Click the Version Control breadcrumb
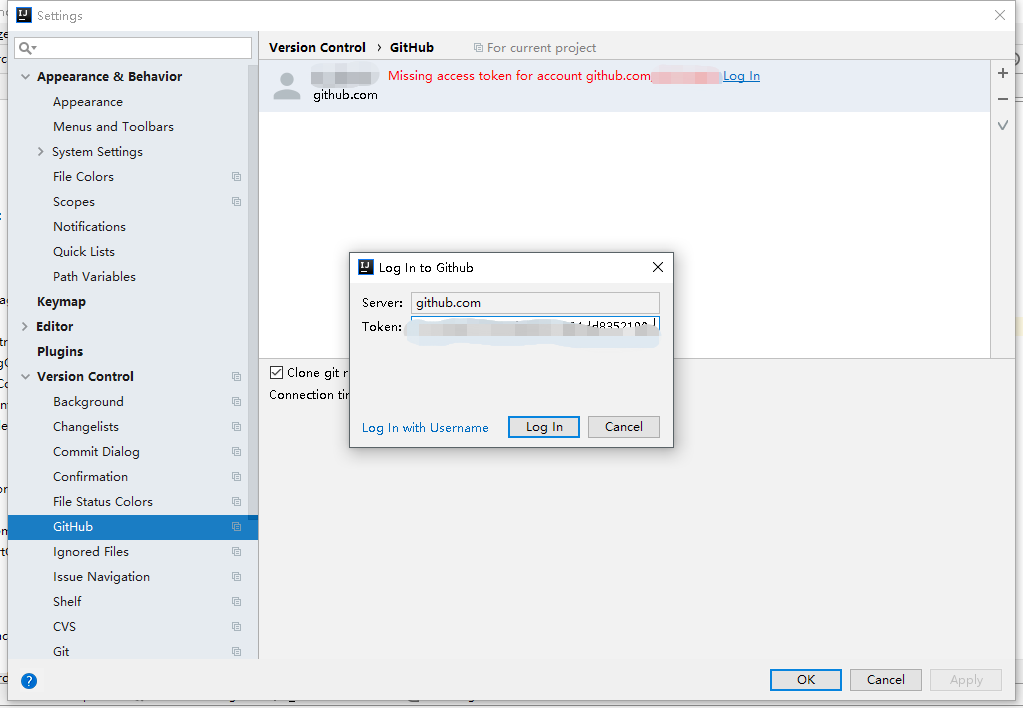 (317, 48)
